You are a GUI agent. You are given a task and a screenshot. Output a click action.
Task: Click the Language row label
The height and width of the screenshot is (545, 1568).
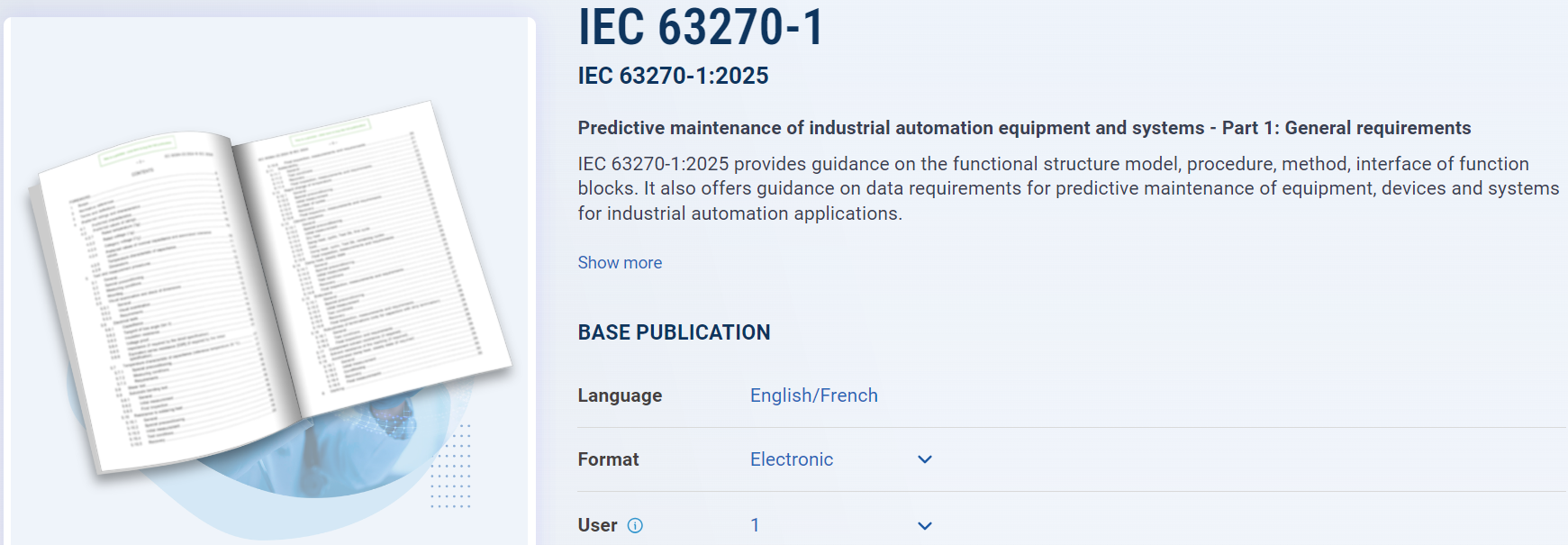(x=620, y=395)
